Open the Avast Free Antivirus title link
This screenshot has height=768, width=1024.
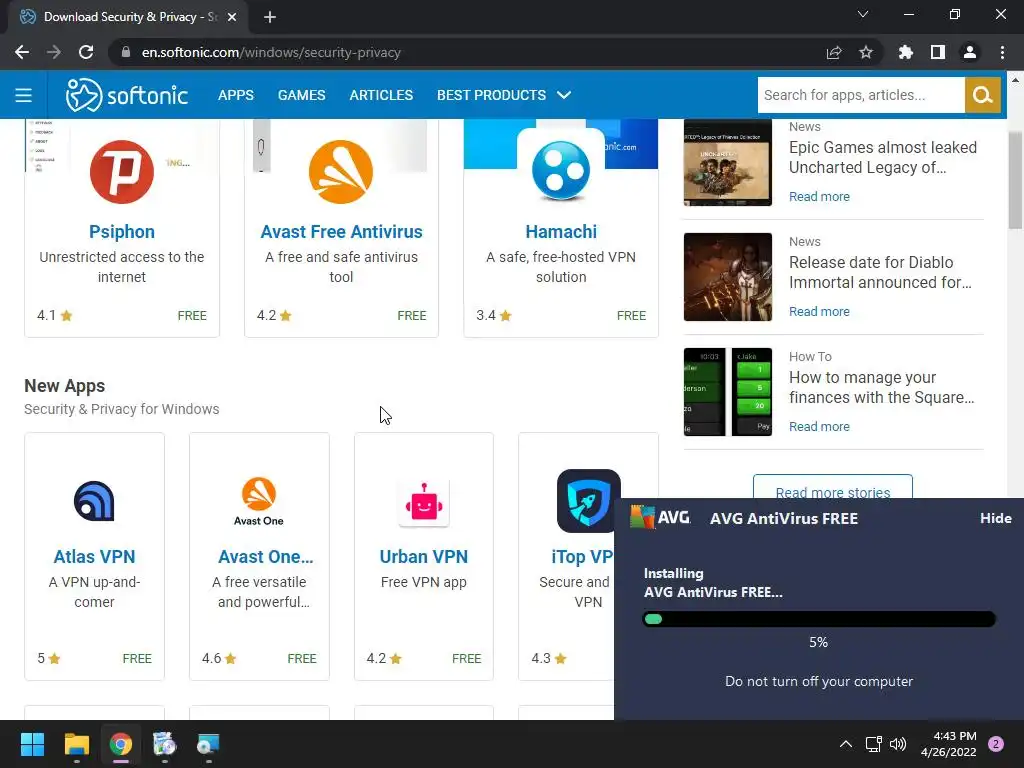point(341,232)
